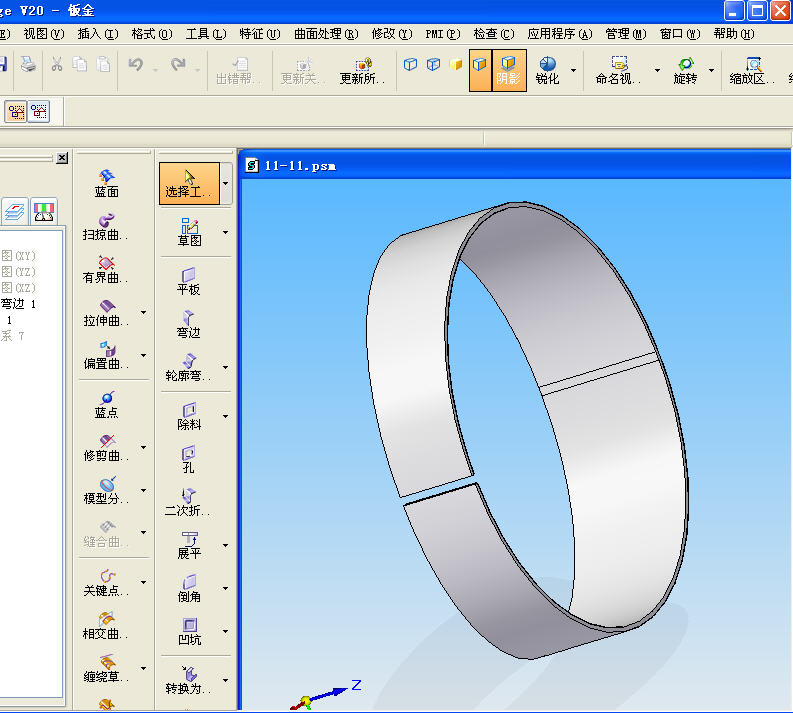Click the 展平 unbend tool
793x713 pixels.
coord(189,545)
